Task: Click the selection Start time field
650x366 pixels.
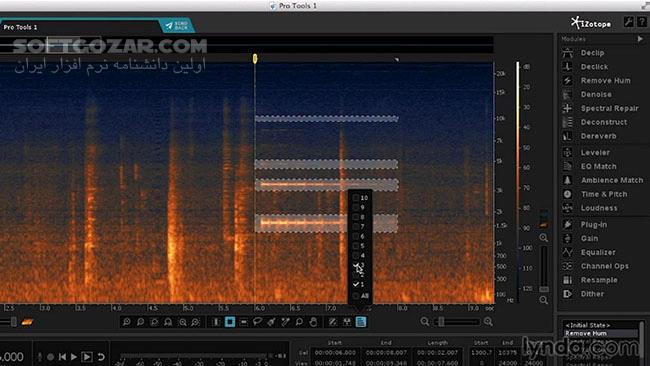Action: tap(335, 353)
